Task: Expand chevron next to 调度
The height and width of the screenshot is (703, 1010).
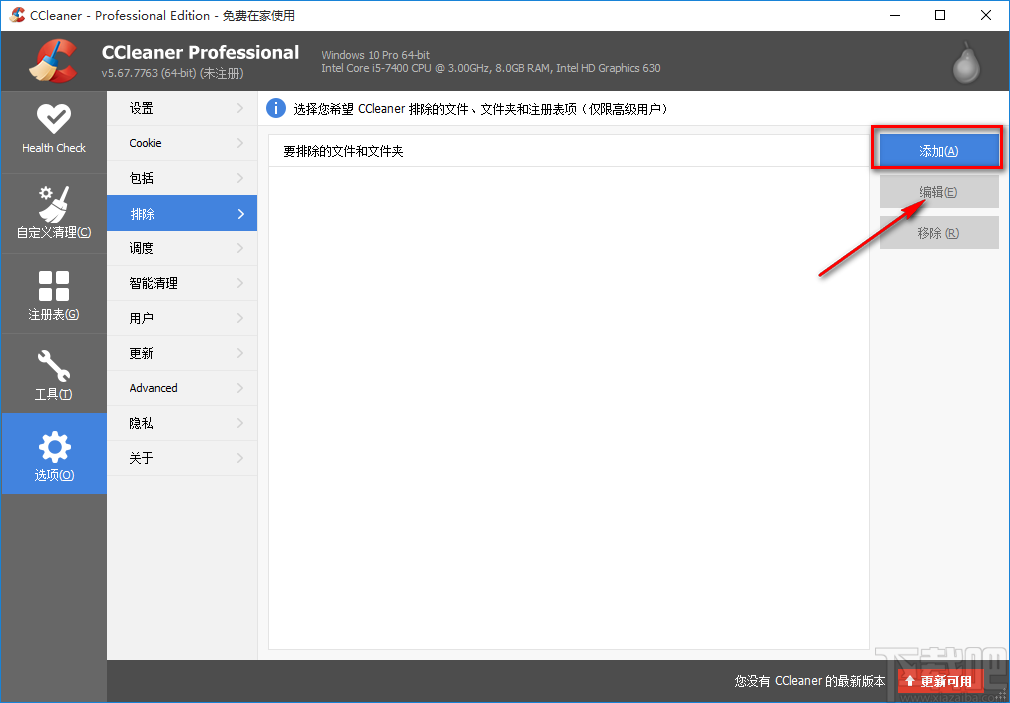Action: tap(240, 248)
